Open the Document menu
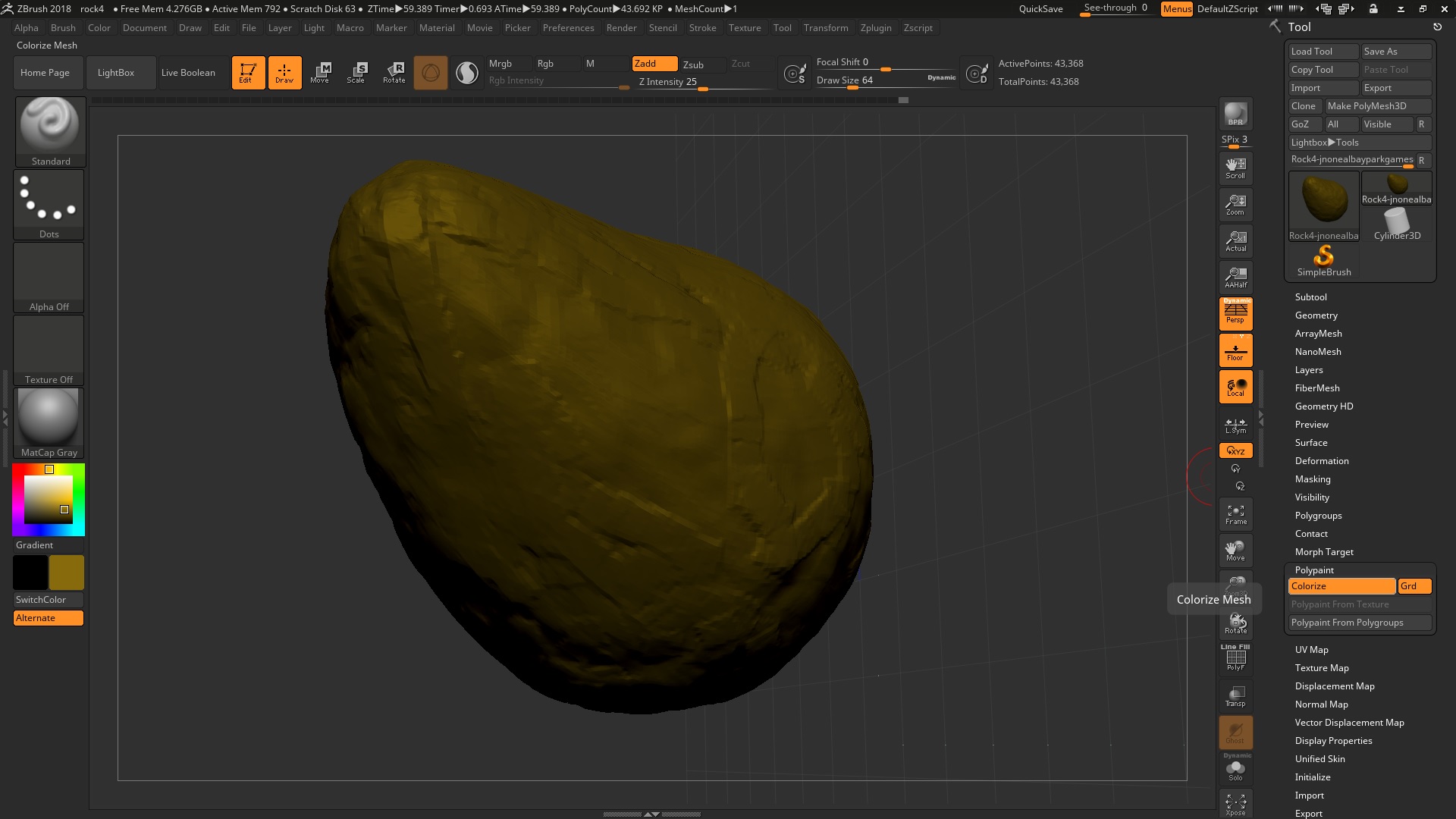Viewport: 1456px width, 819px height. coord(144,28)
